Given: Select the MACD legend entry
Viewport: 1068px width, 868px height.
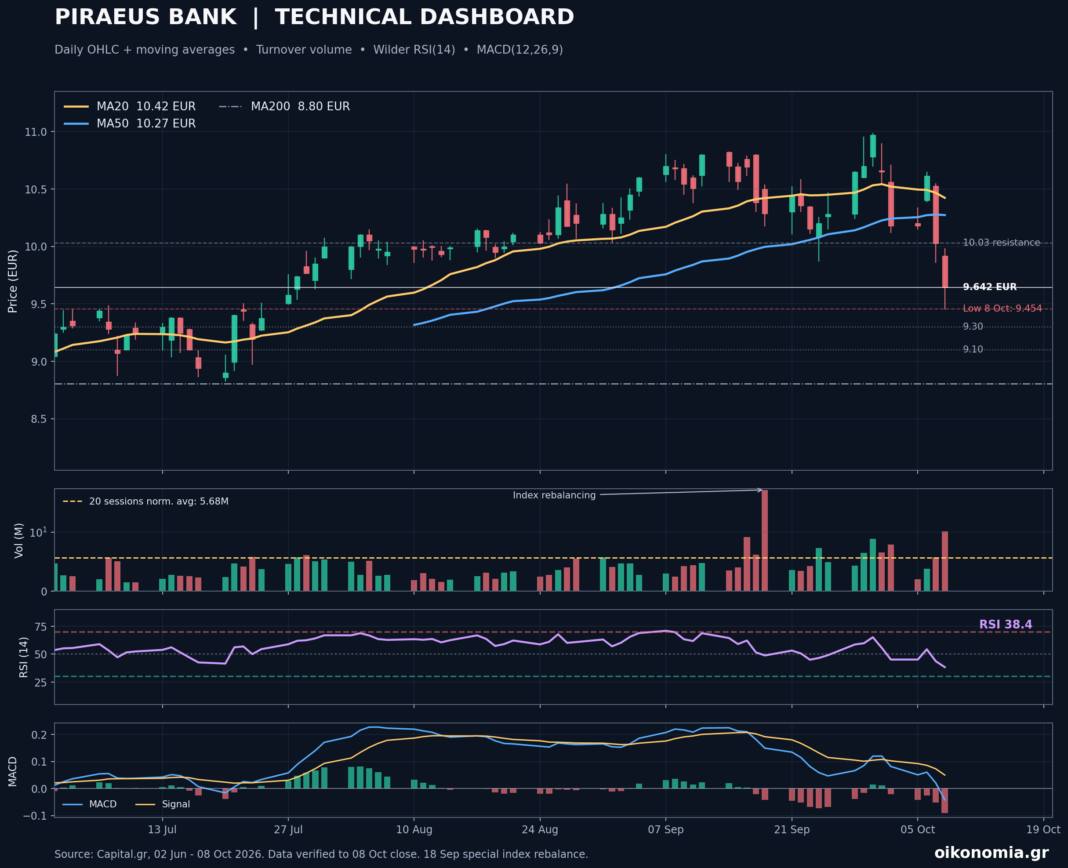Looking at the screenshot, I should [90, 804].
